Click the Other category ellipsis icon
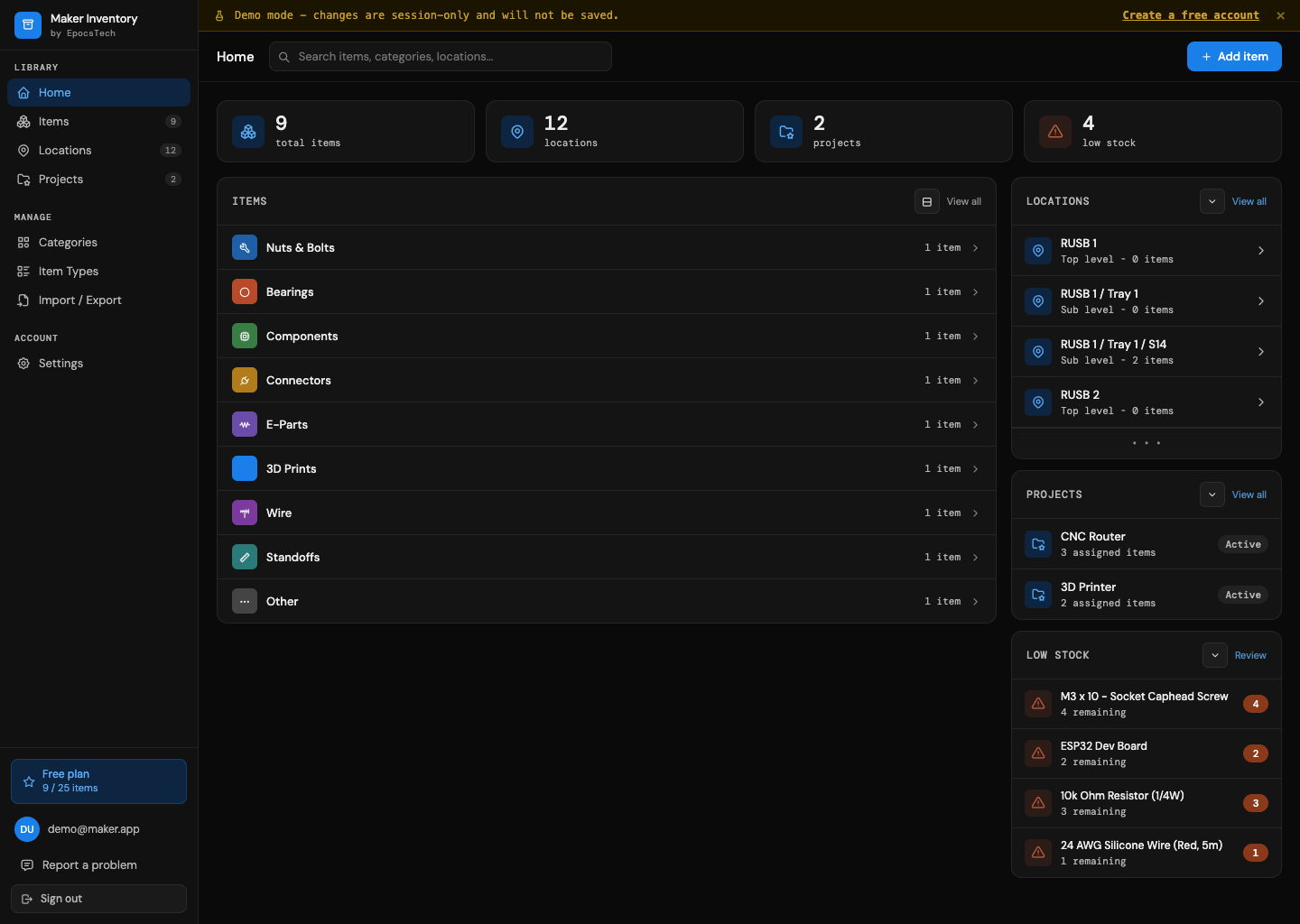1300x924 pixels. point(245,601)
